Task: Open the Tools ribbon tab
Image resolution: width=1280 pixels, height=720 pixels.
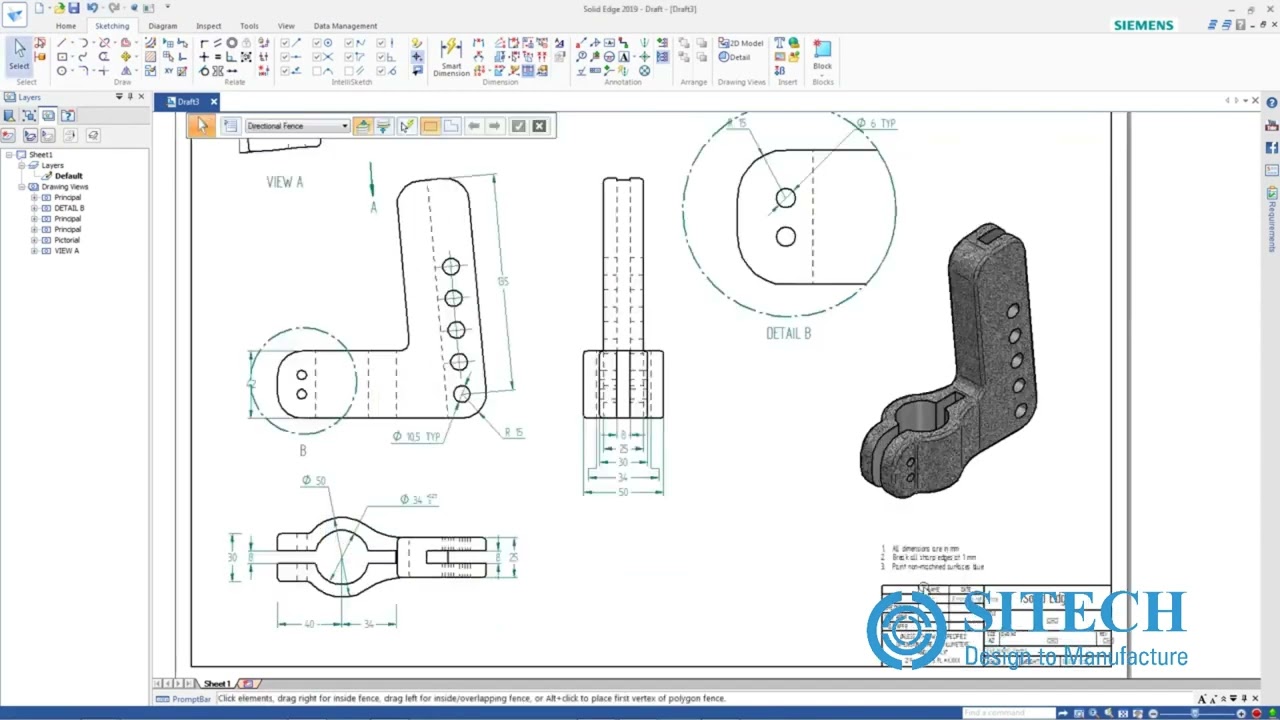Action: [x=249, y=26]
